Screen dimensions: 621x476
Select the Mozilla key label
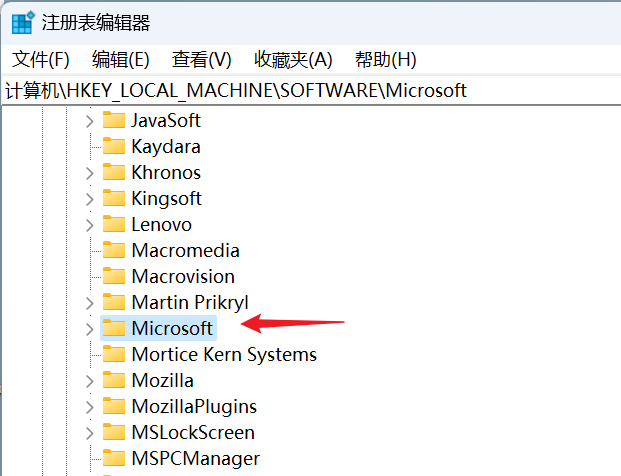(163, 381)
